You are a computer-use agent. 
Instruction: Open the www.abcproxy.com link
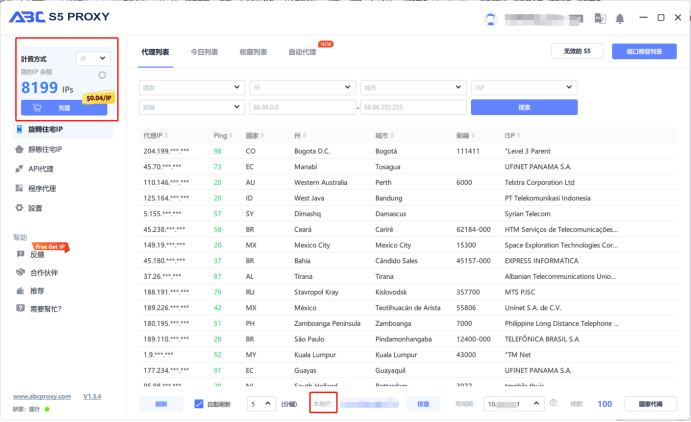[x=40, y=396]
